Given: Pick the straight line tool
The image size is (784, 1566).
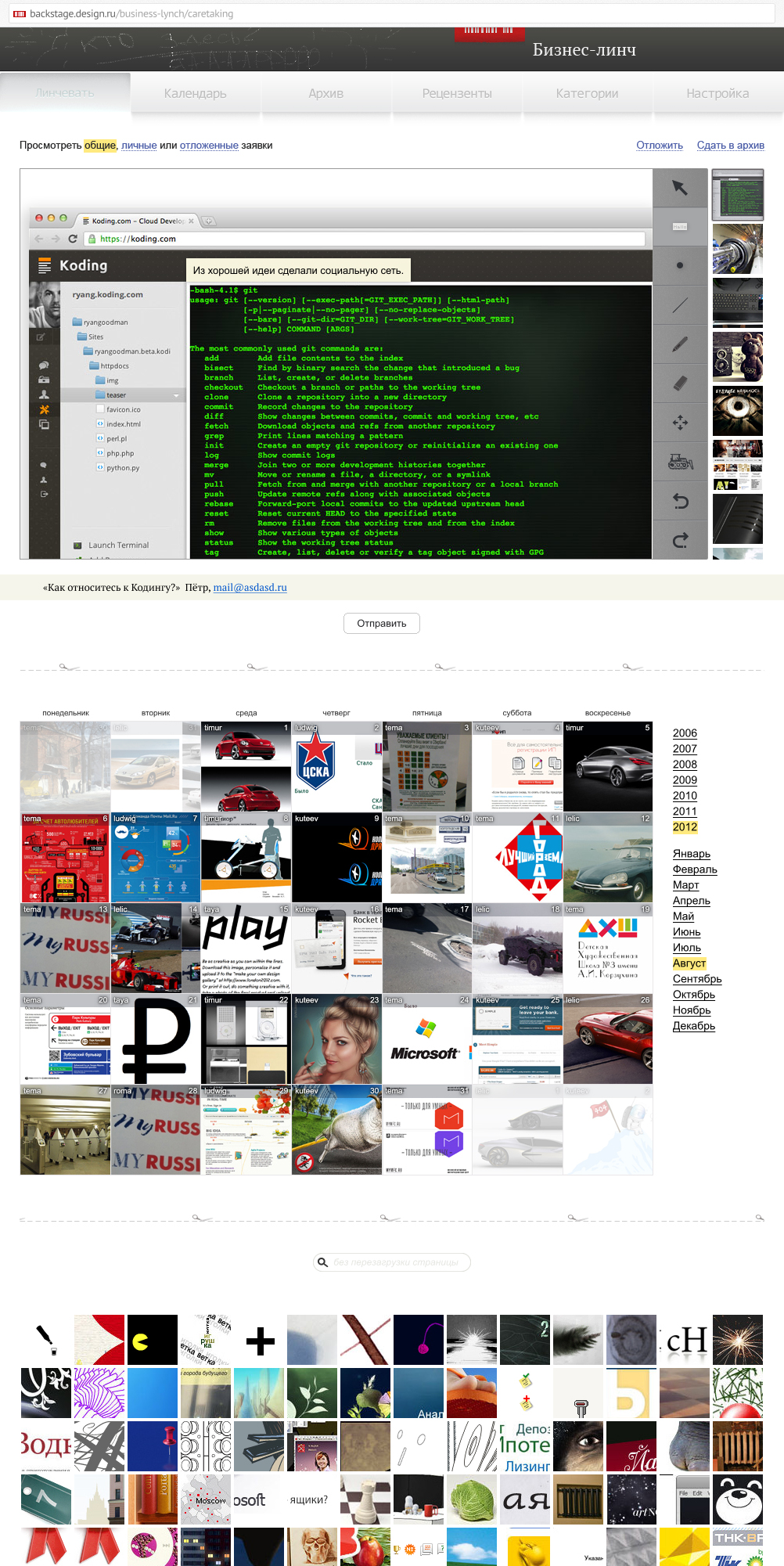Looking at the screenshot, I should pos(680,304).
